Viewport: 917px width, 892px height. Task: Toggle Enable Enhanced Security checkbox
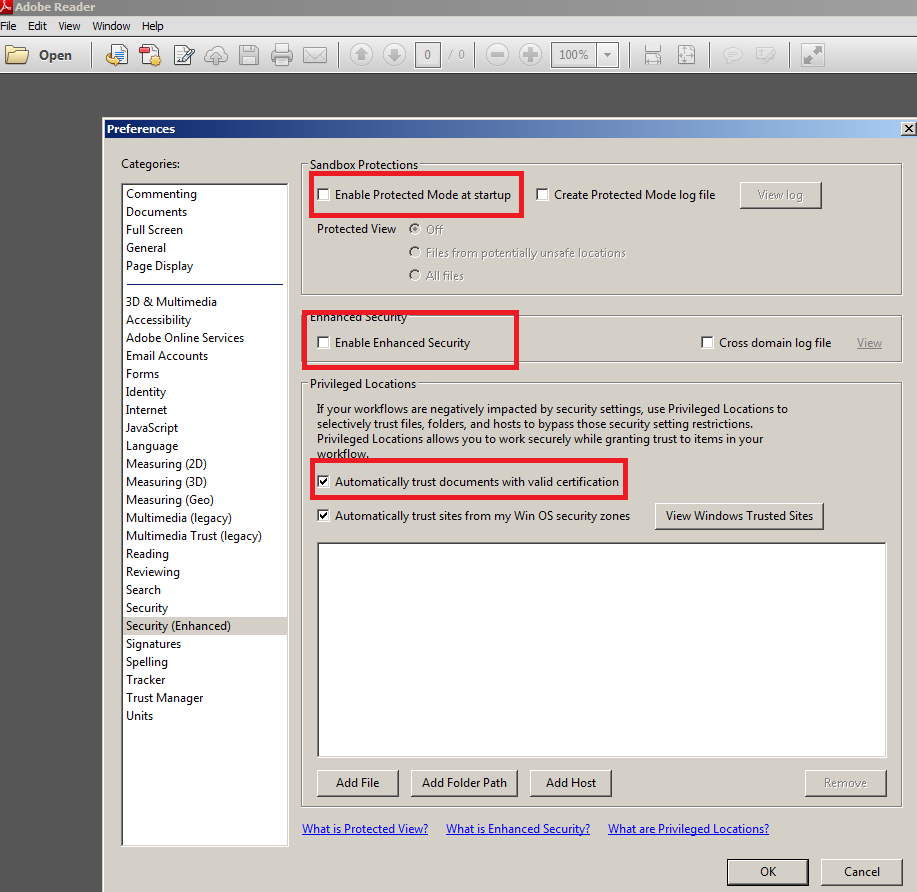323,342
